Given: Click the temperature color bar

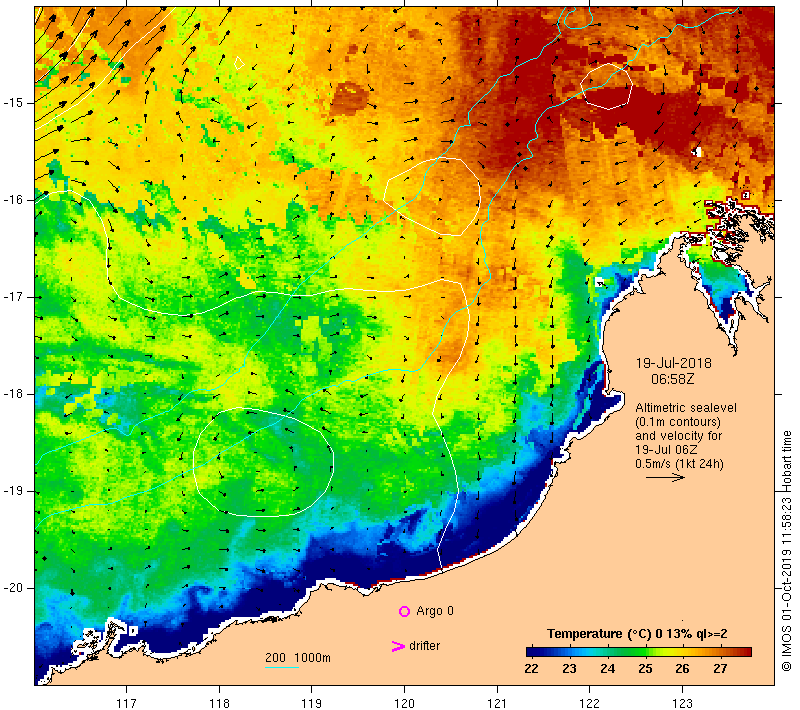Looking at the screenshot, I should tap(639, 651).
